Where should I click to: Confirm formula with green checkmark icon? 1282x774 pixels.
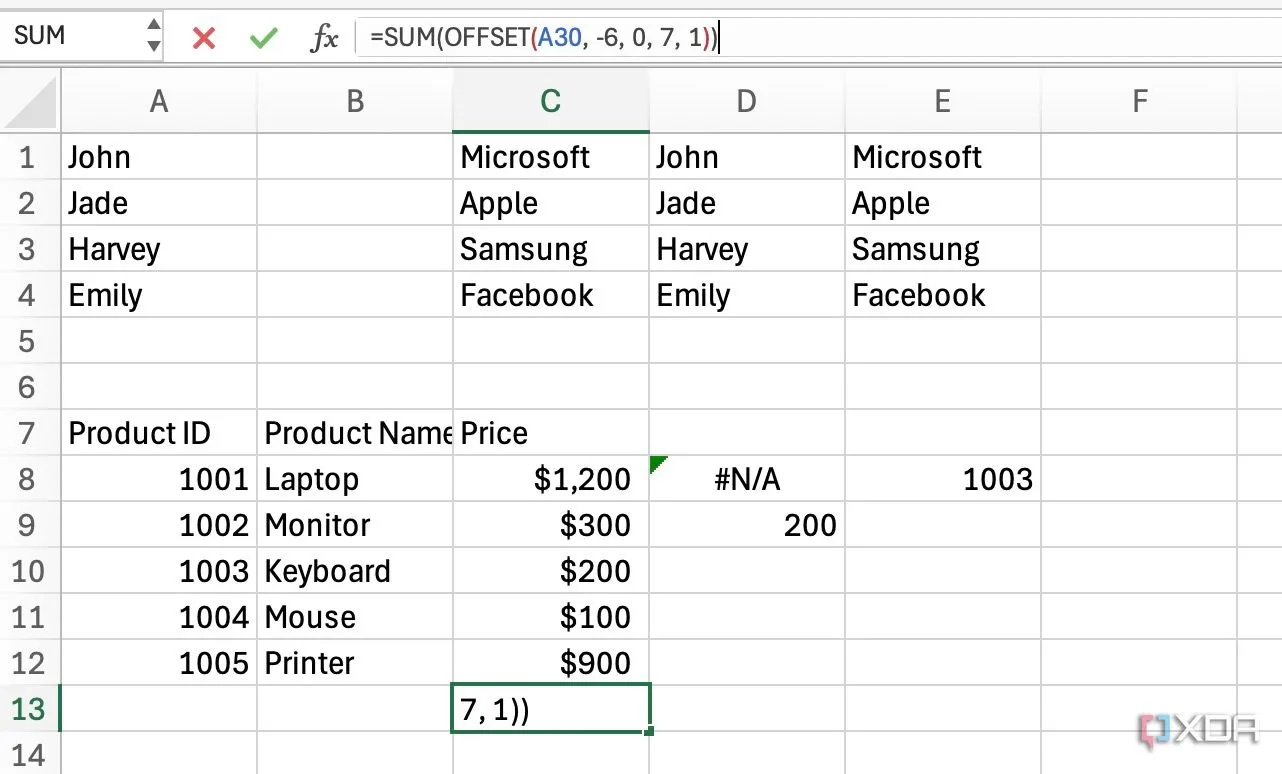click(263, 38)
